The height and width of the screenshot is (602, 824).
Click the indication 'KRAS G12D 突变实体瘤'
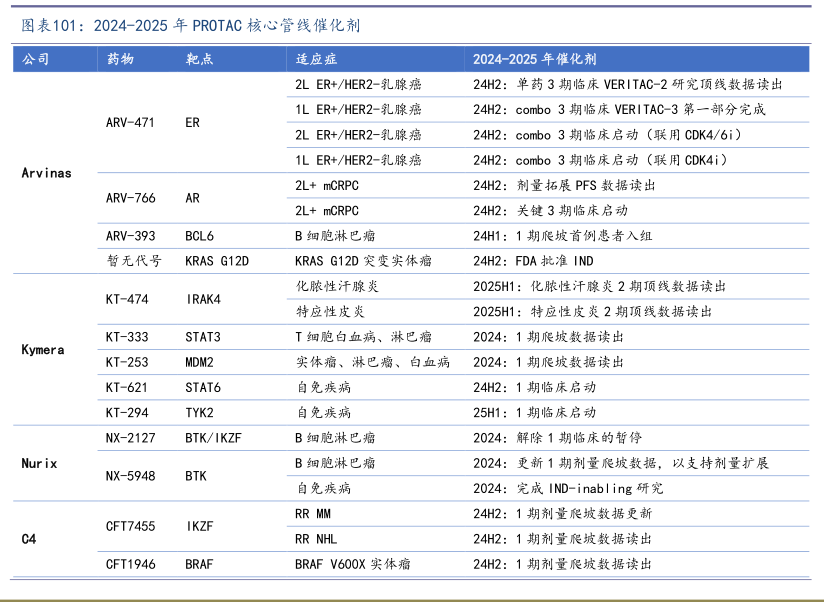(363, 261)
